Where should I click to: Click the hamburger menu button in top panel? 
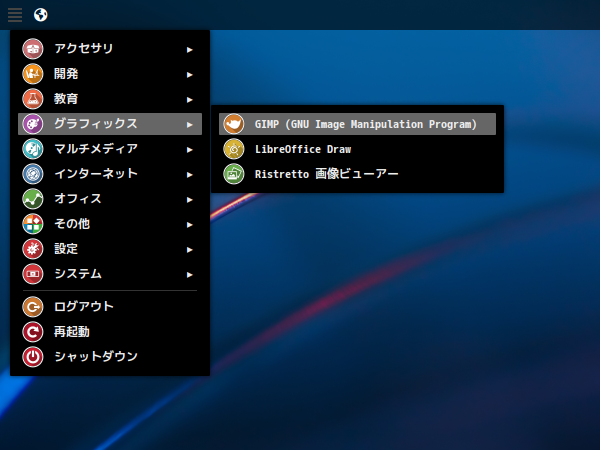[15, 15]
